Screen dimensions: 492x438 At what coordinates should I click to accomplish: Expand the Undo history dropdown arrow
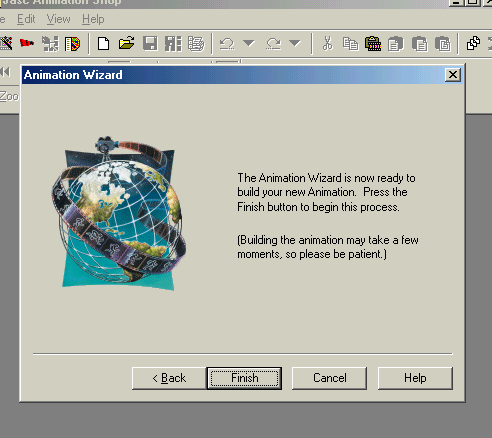[x=249, y=43]
